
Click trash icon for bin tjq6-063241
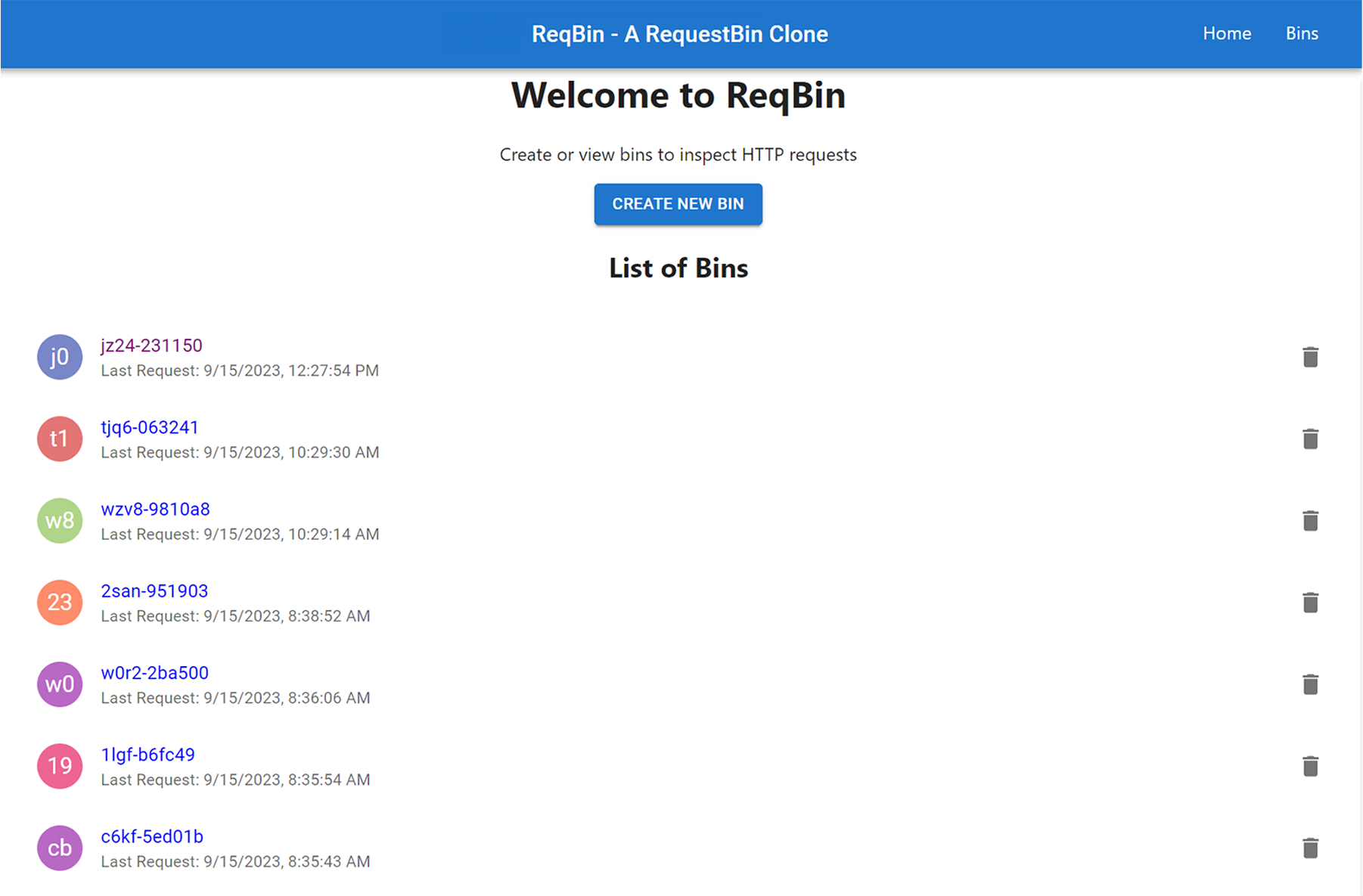tap(1310, 439)
